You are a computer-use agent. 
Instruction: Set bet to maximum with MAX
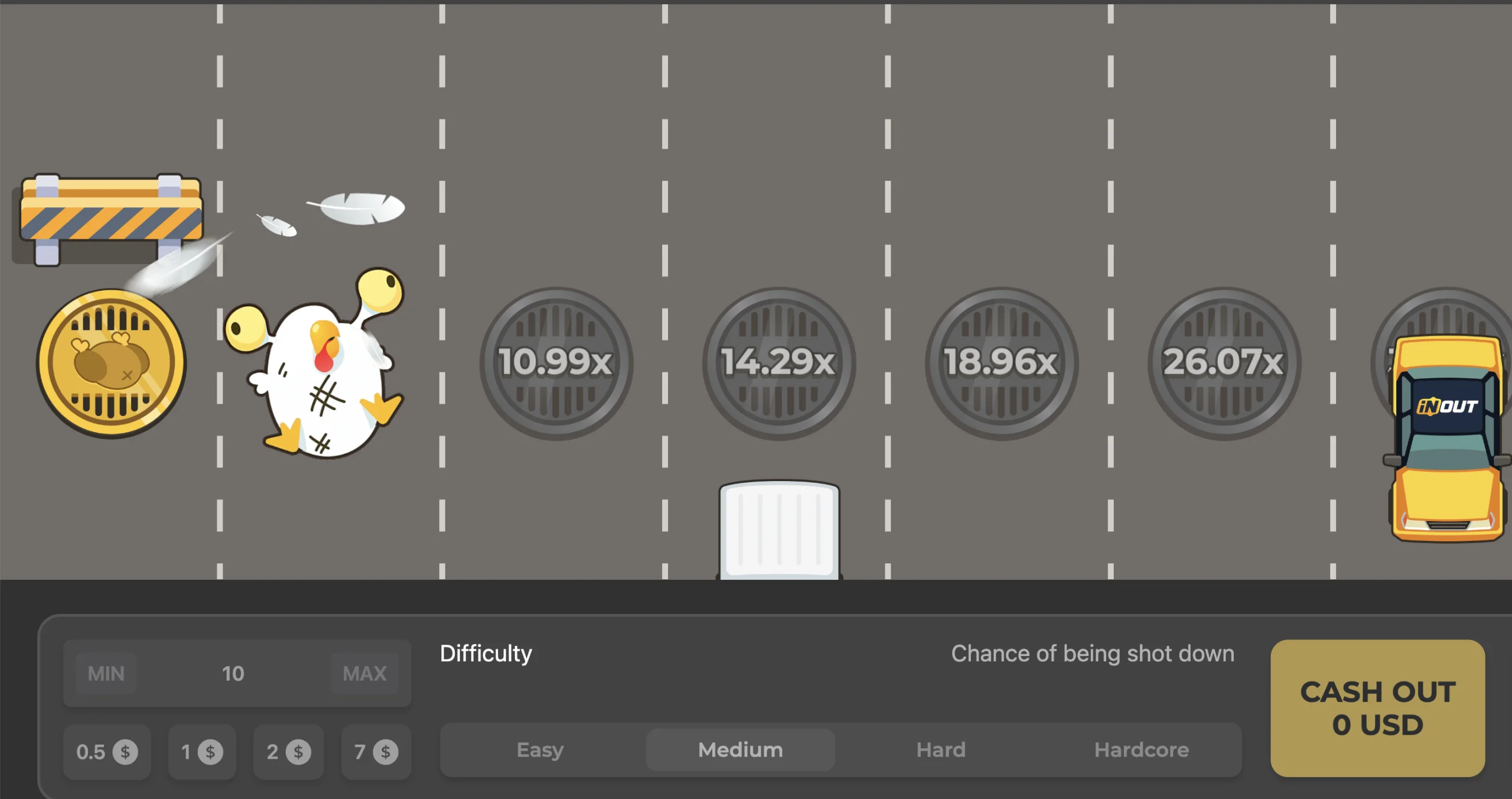click(364, 673)
